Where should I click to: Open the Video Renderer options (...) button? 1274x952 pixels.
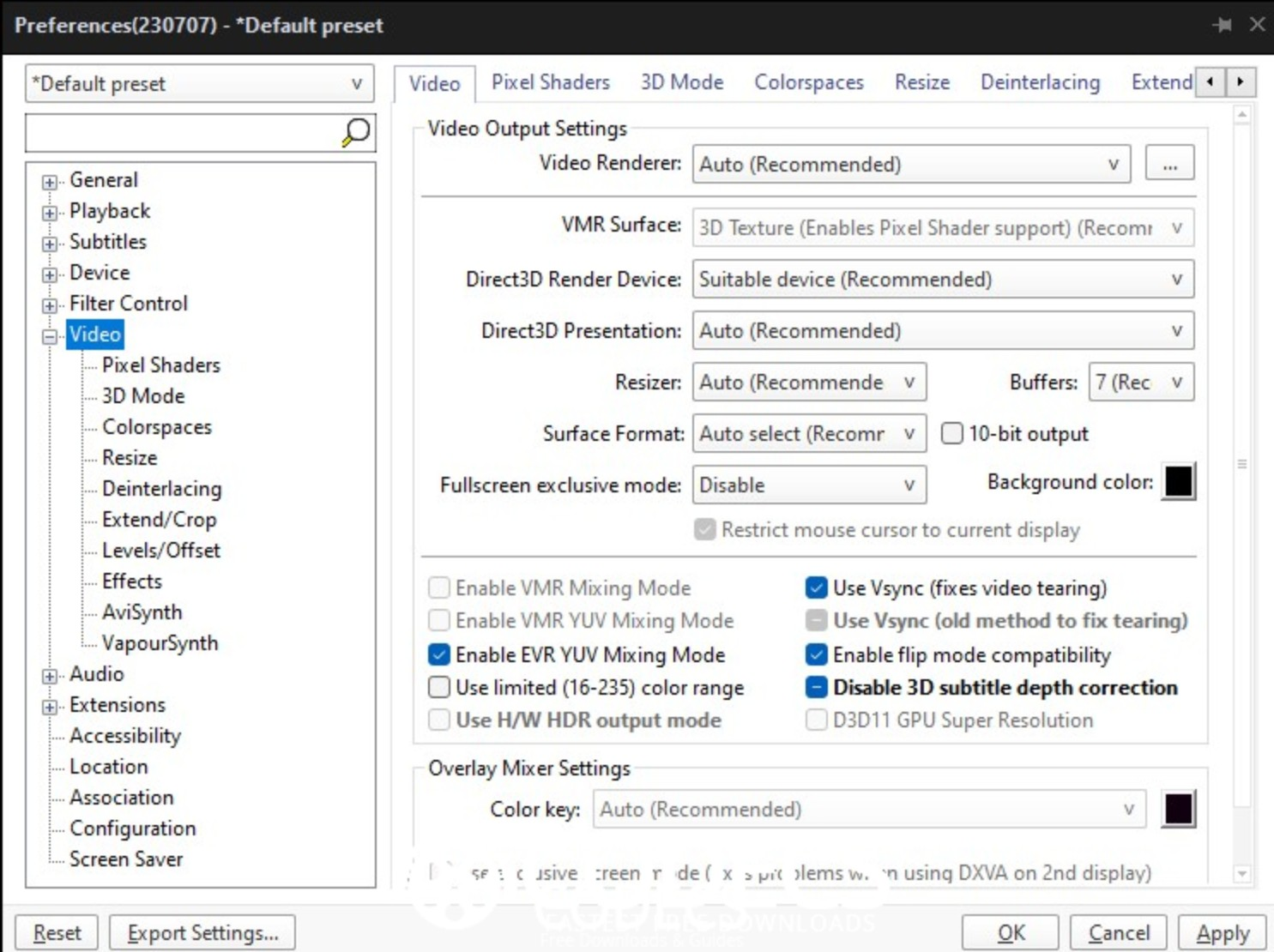click(x=1169, y=163)
